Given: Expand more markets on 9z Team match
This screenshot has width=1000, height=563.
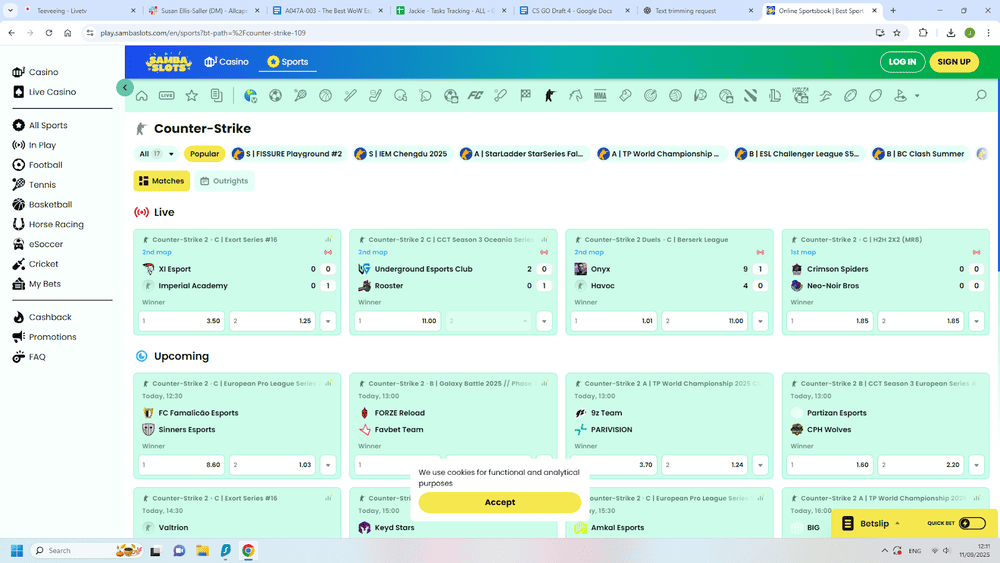Looking at the screenshot, I should click(760, 465).
